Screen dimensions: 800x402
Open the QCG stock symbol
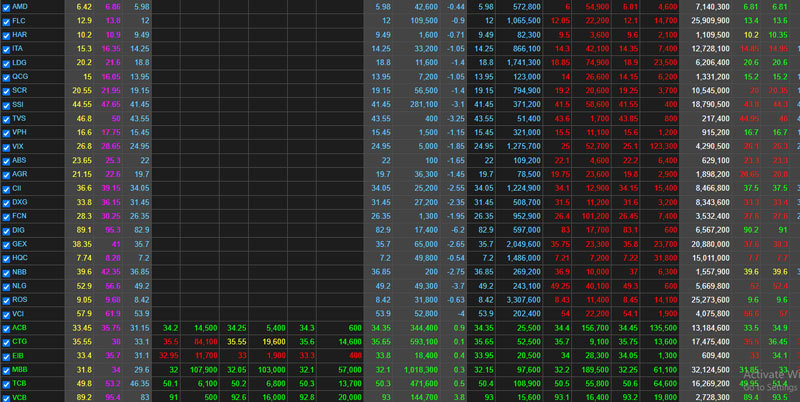tap(20, 76)
